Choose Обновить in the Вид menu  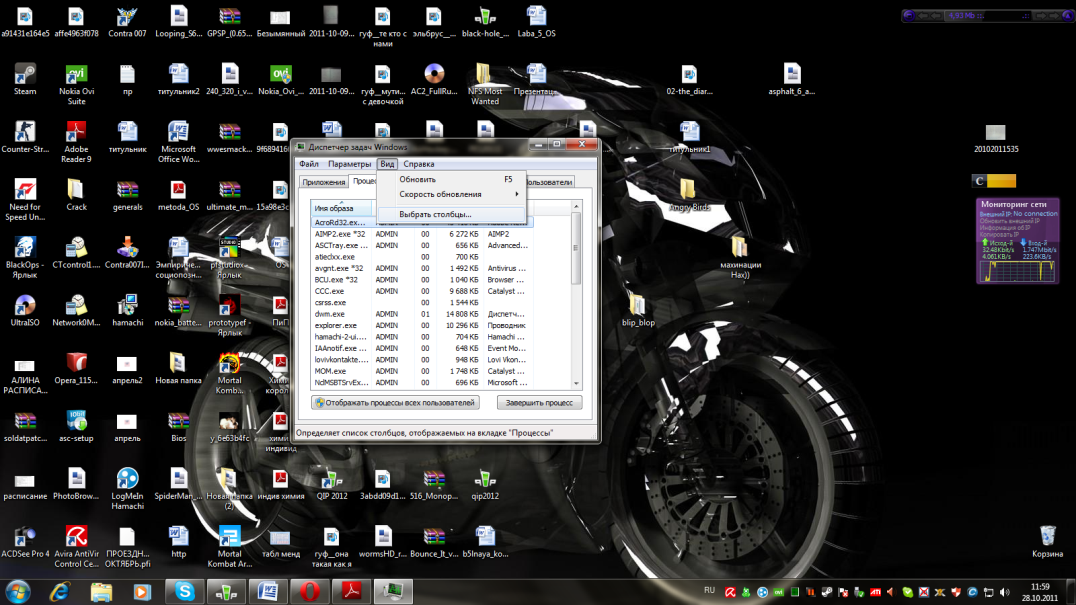coord(452,179)
